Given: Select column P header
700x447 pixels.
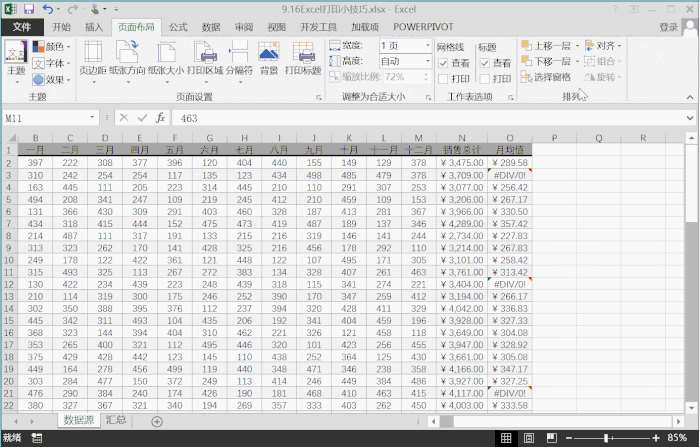Looking at the screenshot, I should point(554,138).
